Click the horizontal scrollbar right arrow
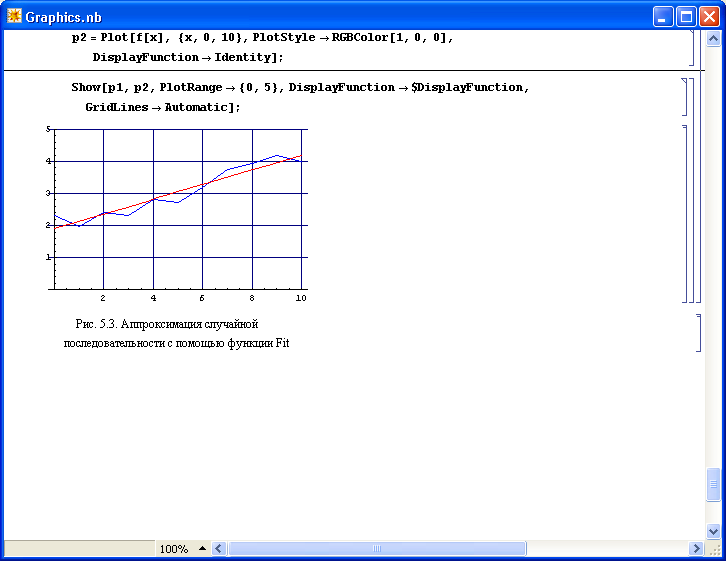Screen dimensions: 726x561 point(695,549)
